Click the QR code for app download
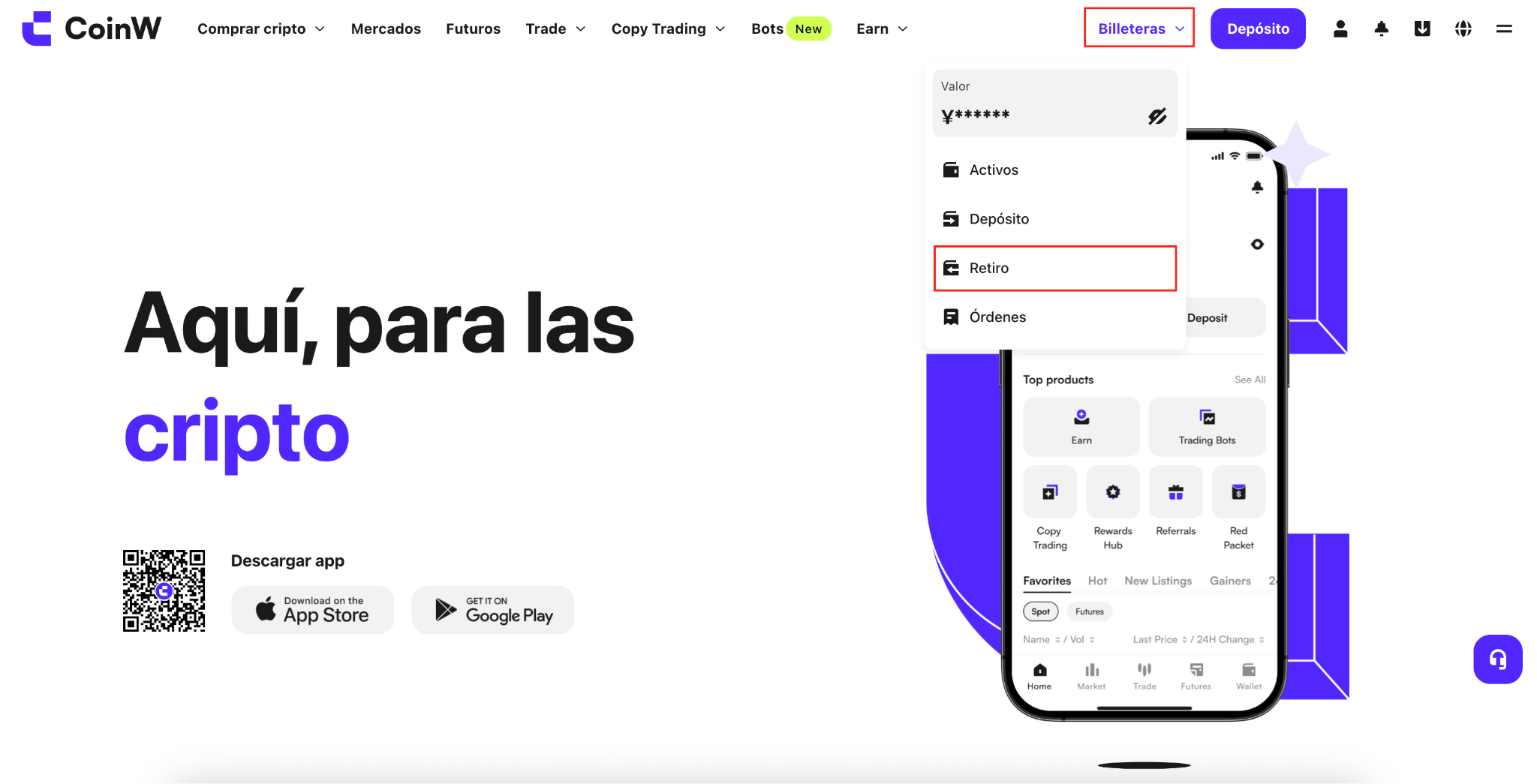Viewport: 1537px width, 784px height. 164,591
